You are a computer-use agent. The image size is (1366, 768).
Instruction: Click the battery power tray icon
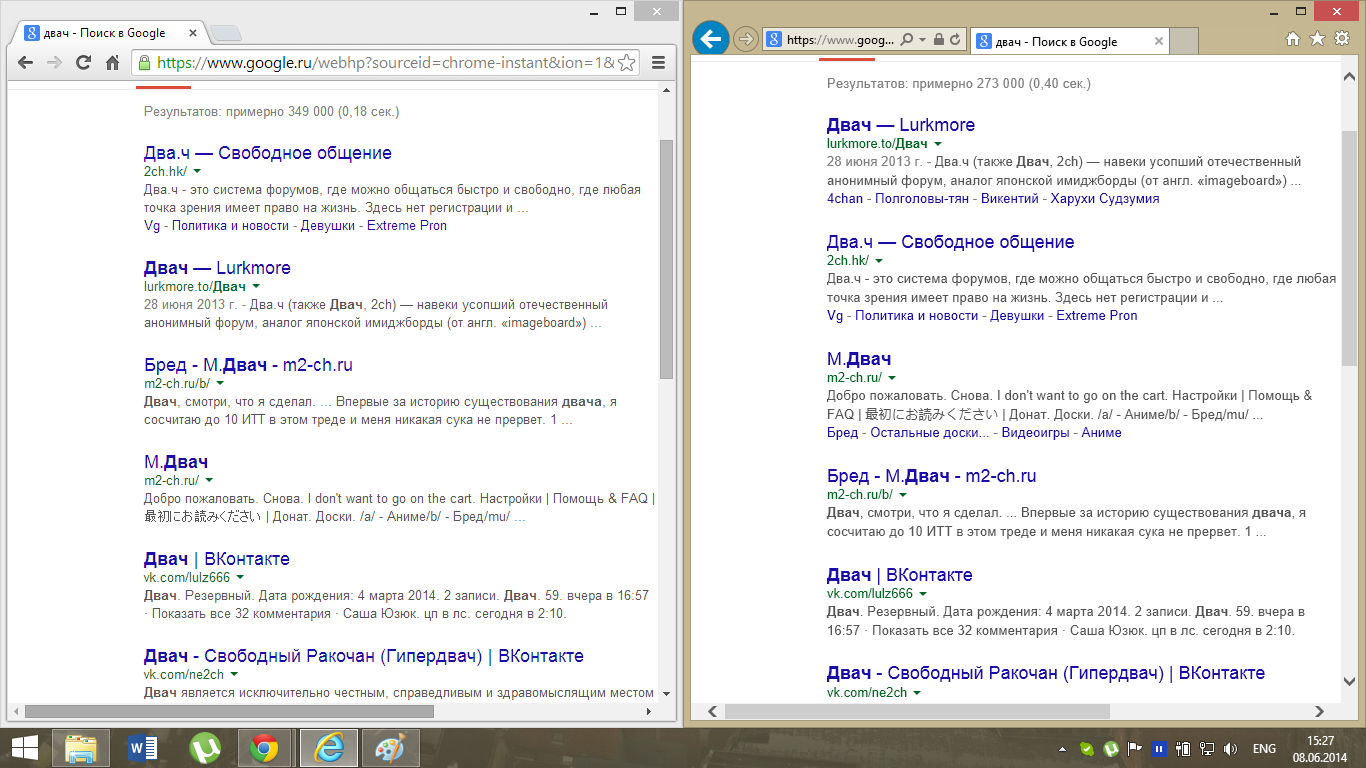click(1182, 748)
